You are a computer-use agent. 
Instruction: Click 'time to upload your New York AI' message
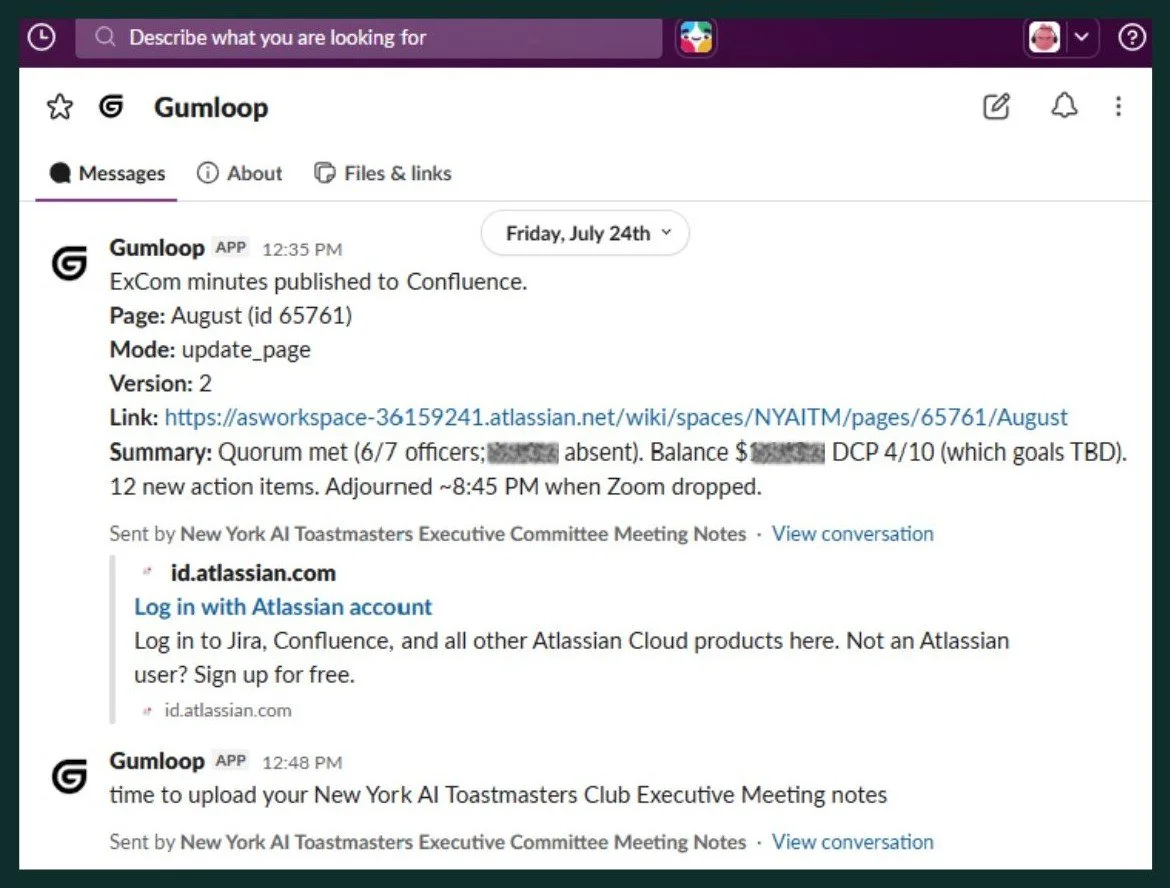pyautogui.click(x=498, y=795)
